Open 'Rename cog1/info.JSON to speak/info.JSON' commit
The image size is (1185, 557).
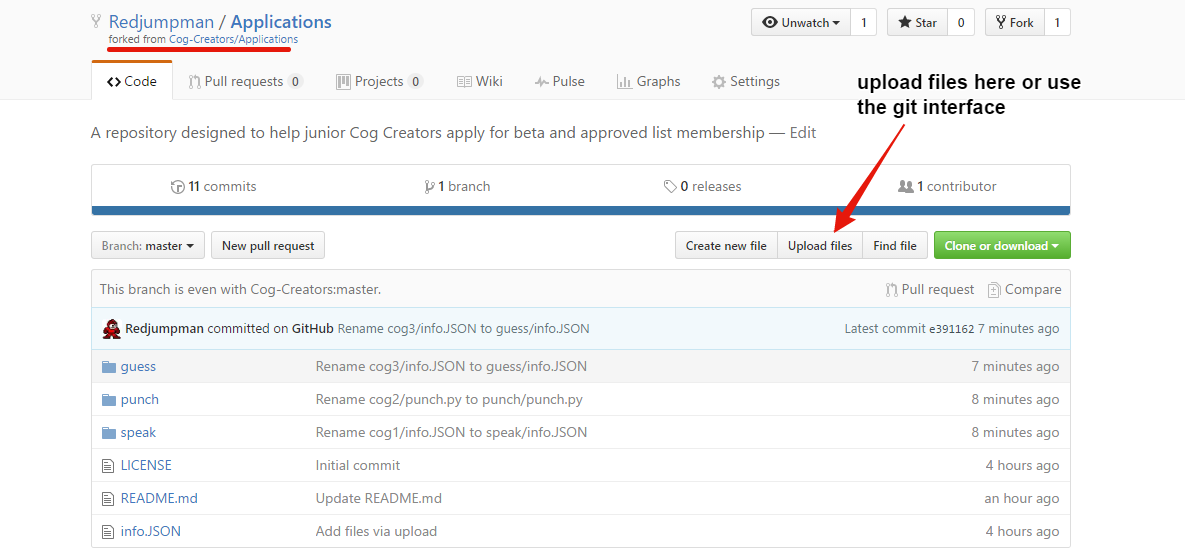pyautogui.click(x=451, y=433)
